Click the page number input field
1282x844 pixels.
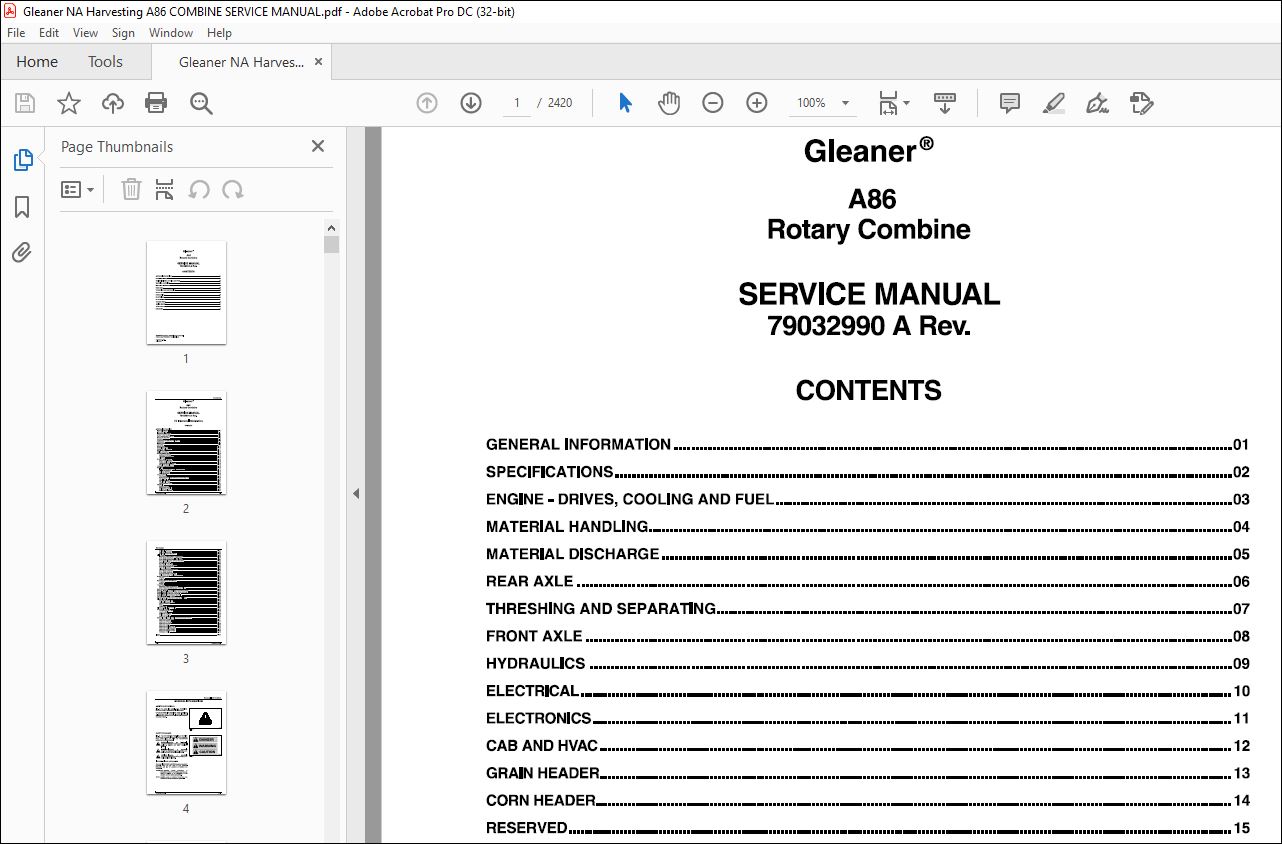[x=517, y=103]
